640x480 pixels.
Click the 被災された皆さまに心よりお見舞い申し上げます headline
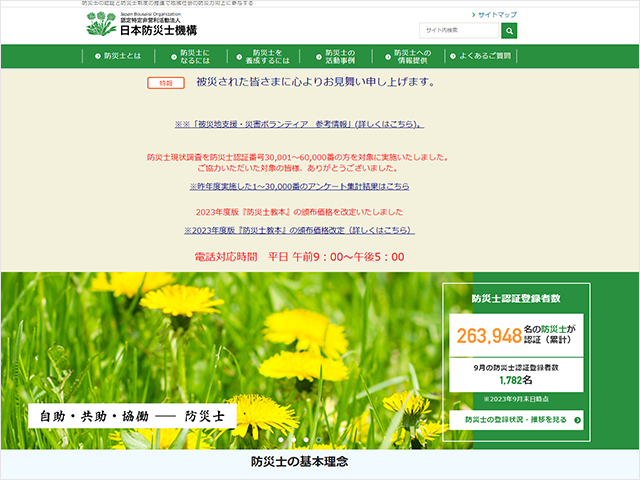tap(316, 82)
